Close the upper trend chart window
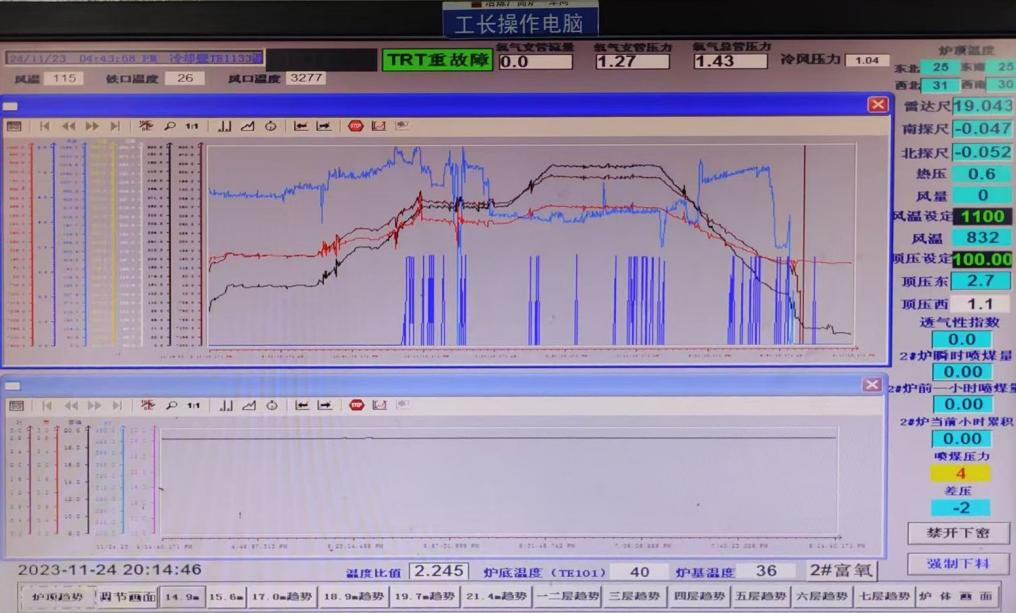The image size is (1016, 613). click(877, 104)
